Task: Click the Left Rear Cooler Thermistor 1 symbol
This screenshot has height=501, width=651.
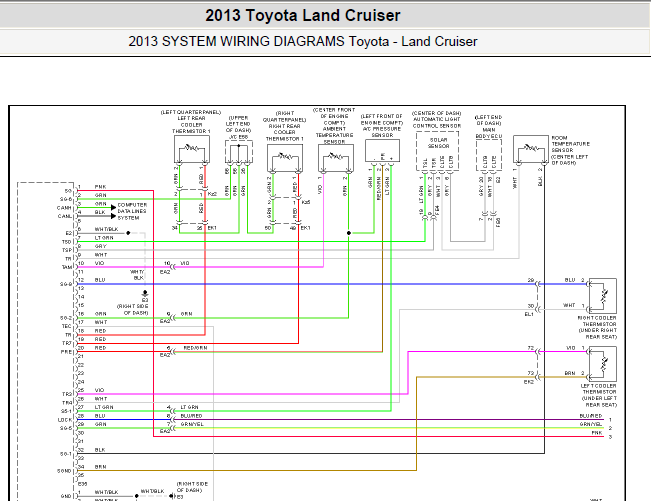Action: point(190,152)
